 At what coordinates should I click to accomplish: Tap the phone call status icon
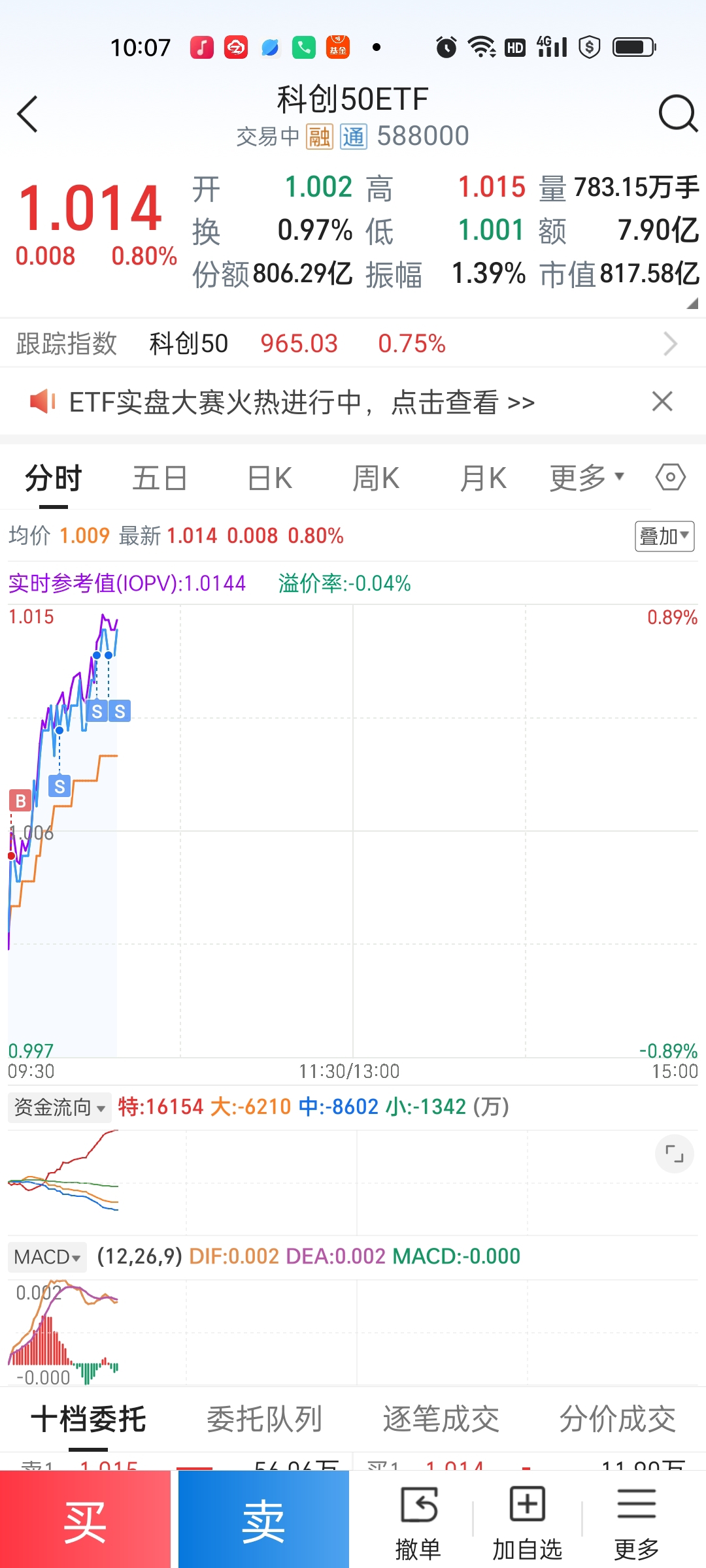point(304,47)
